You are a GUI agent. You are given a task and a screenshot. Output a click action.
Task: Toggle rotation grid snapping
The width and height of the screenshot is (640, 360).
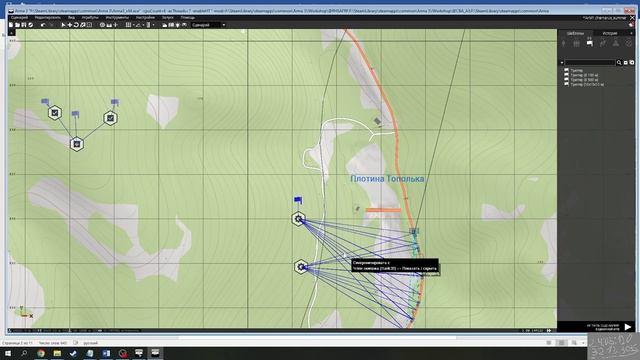[138, 25]
